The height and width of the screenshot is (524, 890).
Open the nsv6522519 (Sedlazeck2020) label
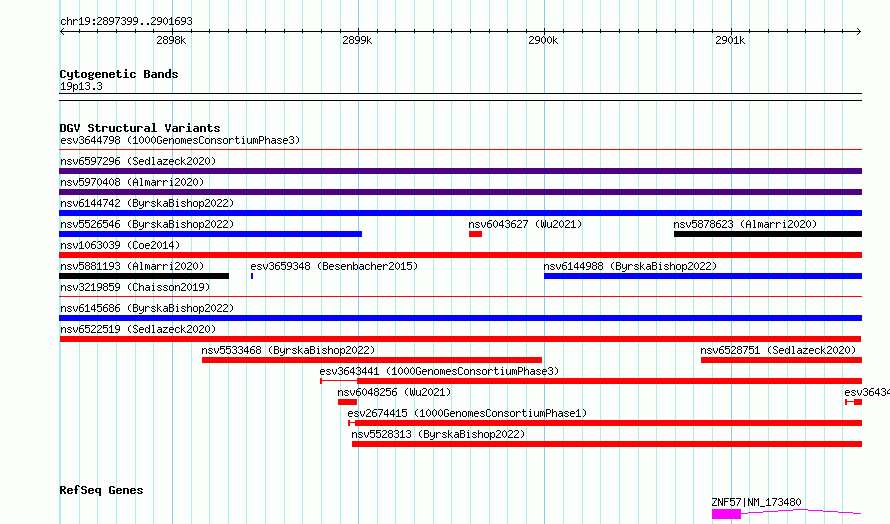click(138, 329)
